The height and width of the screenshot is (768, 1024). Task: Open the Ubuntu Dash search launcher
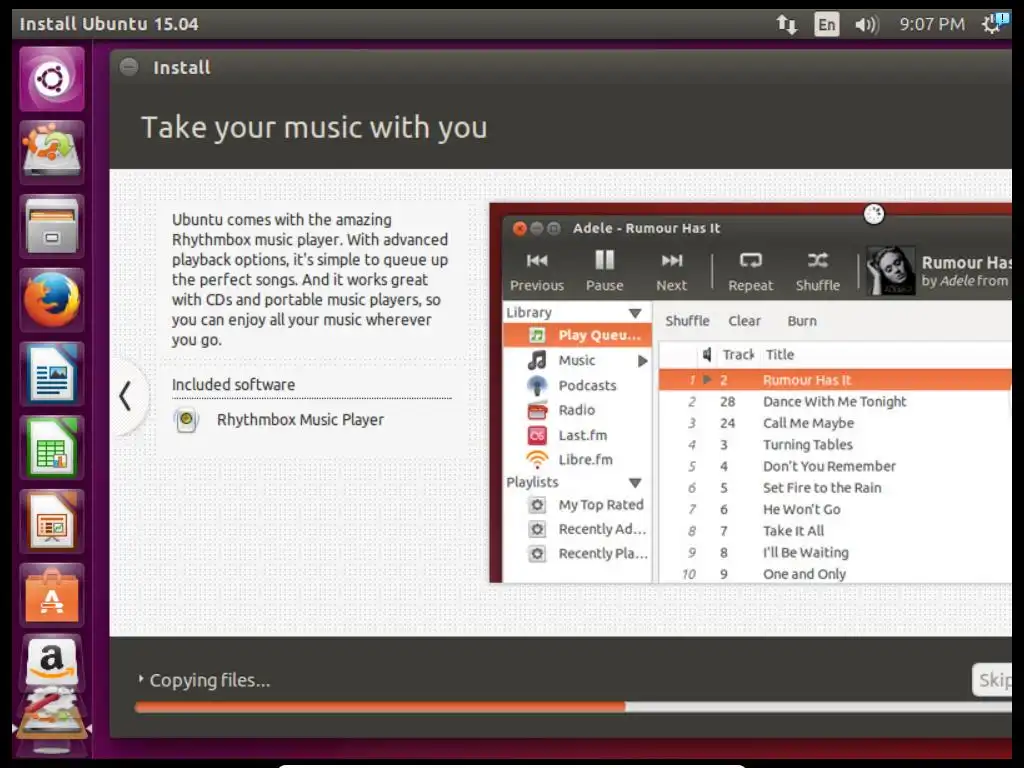pos(52,79)
